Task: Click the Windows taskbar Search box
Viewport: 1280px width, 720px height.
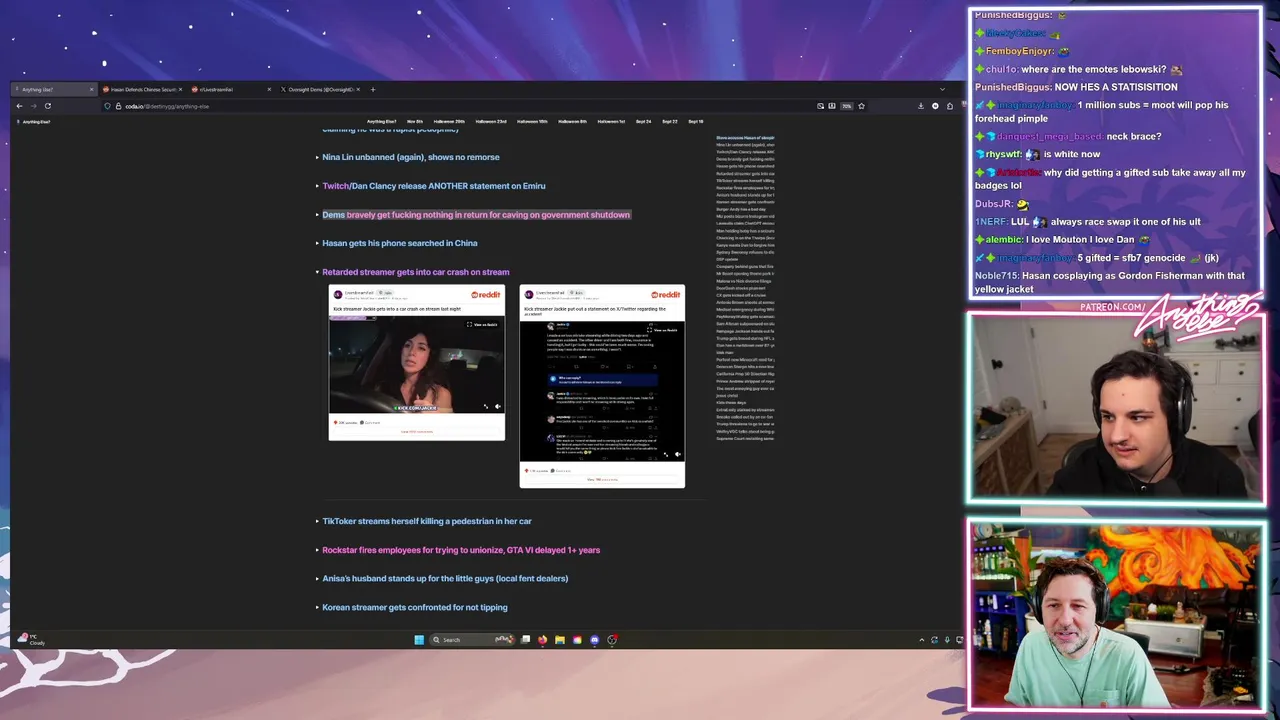Action: (473, 640)
